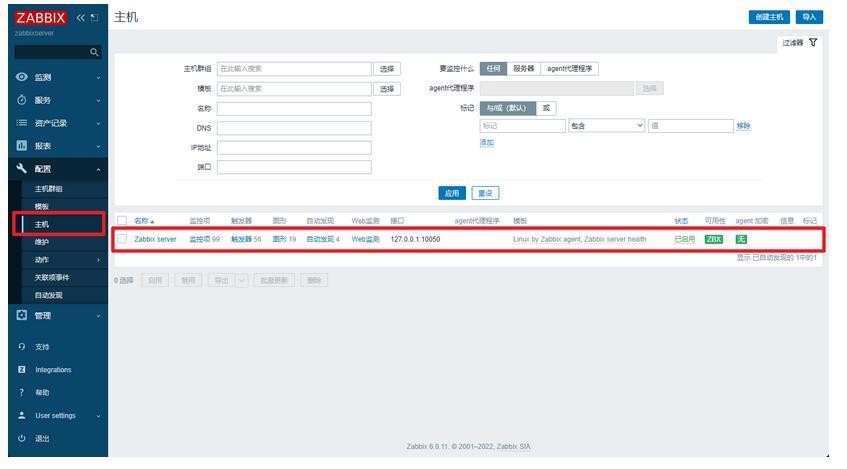
Task: Click the green ZBX availability badge
Action: tap(714, 239)
